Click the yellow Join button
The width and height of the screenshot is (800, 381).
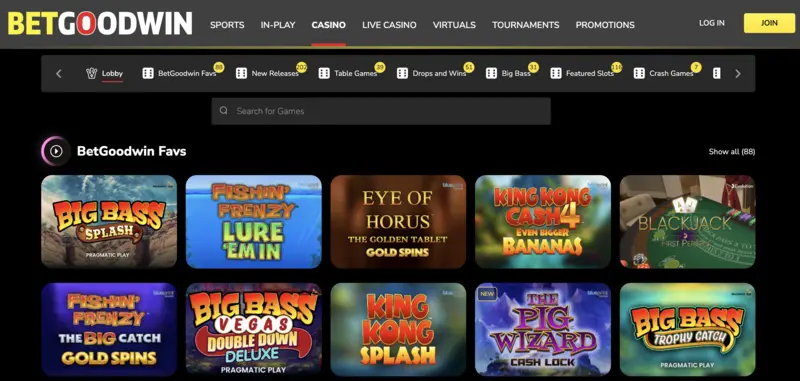769,23
